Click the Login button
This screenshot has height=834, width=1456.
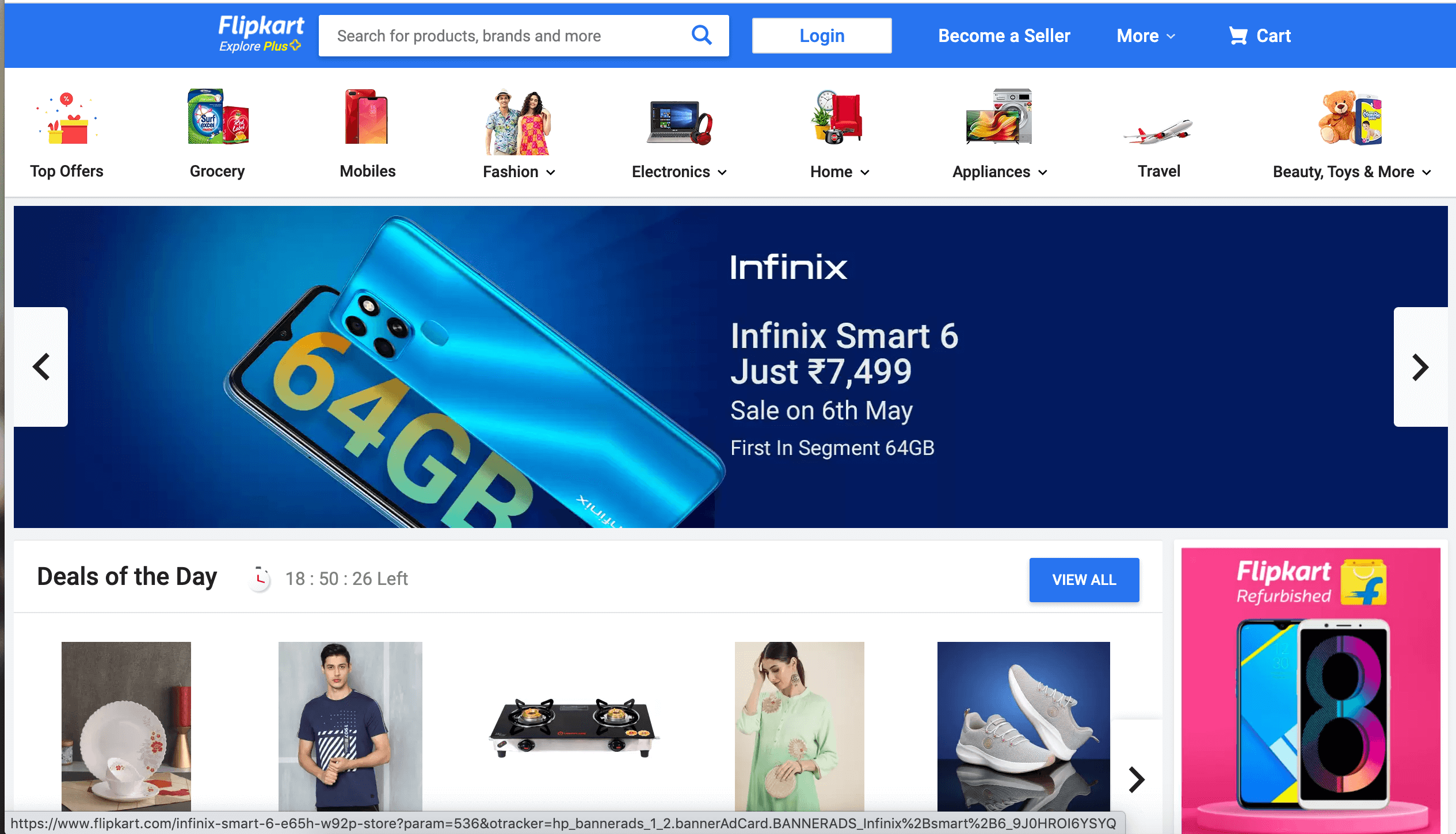click(x=821, y=36)
